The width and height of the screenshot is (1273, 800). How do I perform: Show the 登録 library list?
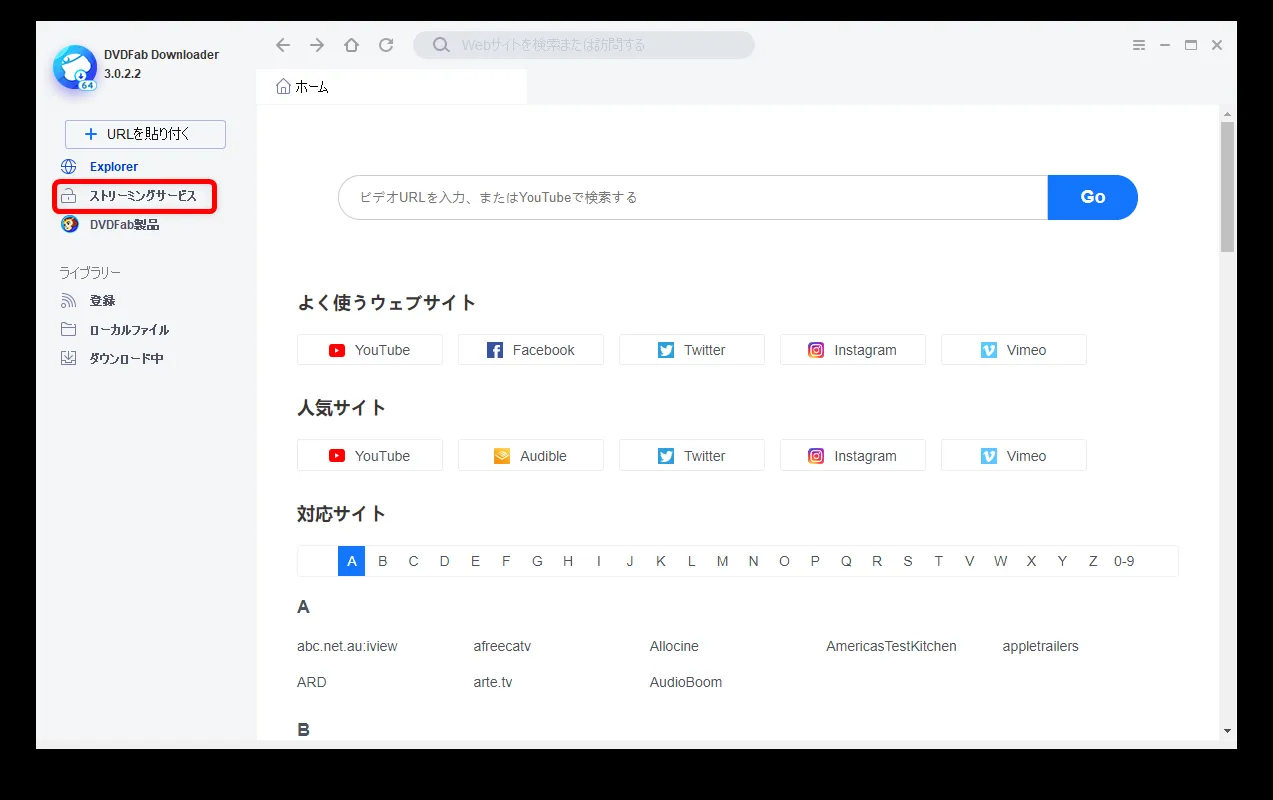tap(102, 300)
